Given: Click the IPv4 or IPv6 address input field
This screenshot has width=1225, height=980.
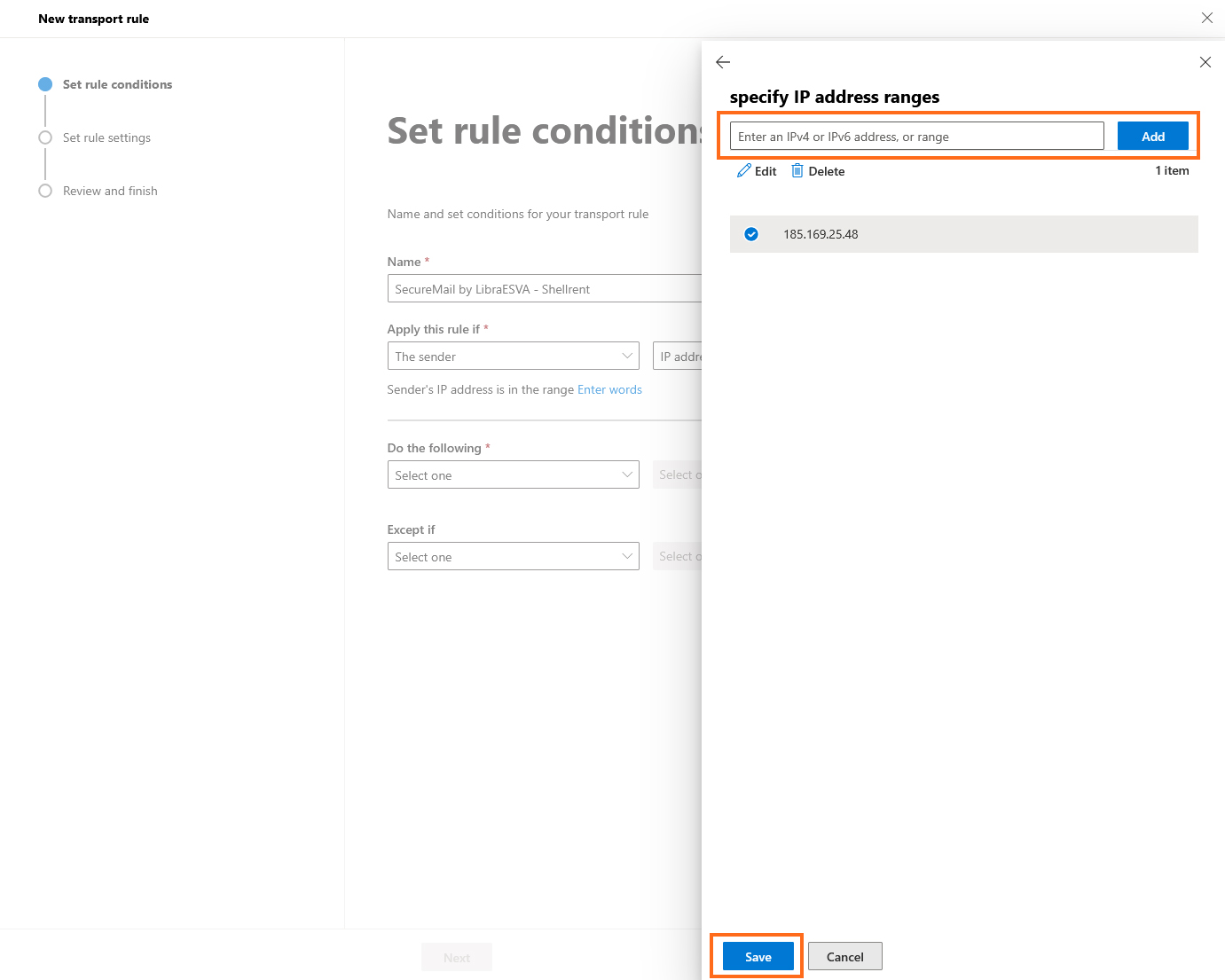Looking at the screenshot, I should (x=916, y=137).
